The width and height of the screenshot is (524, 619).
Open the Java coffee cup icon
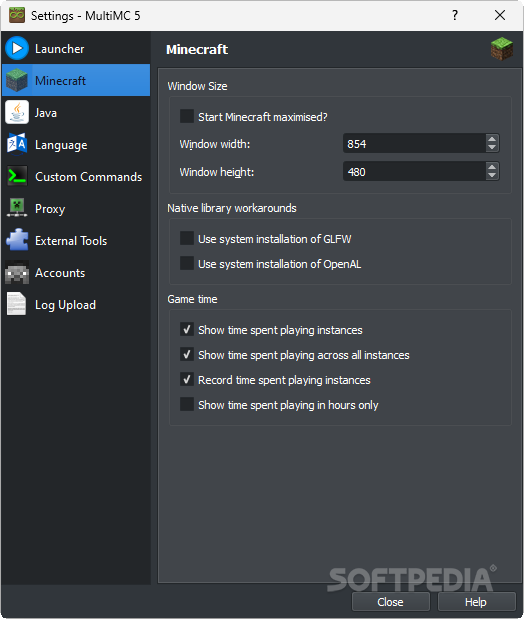[17, 112]
